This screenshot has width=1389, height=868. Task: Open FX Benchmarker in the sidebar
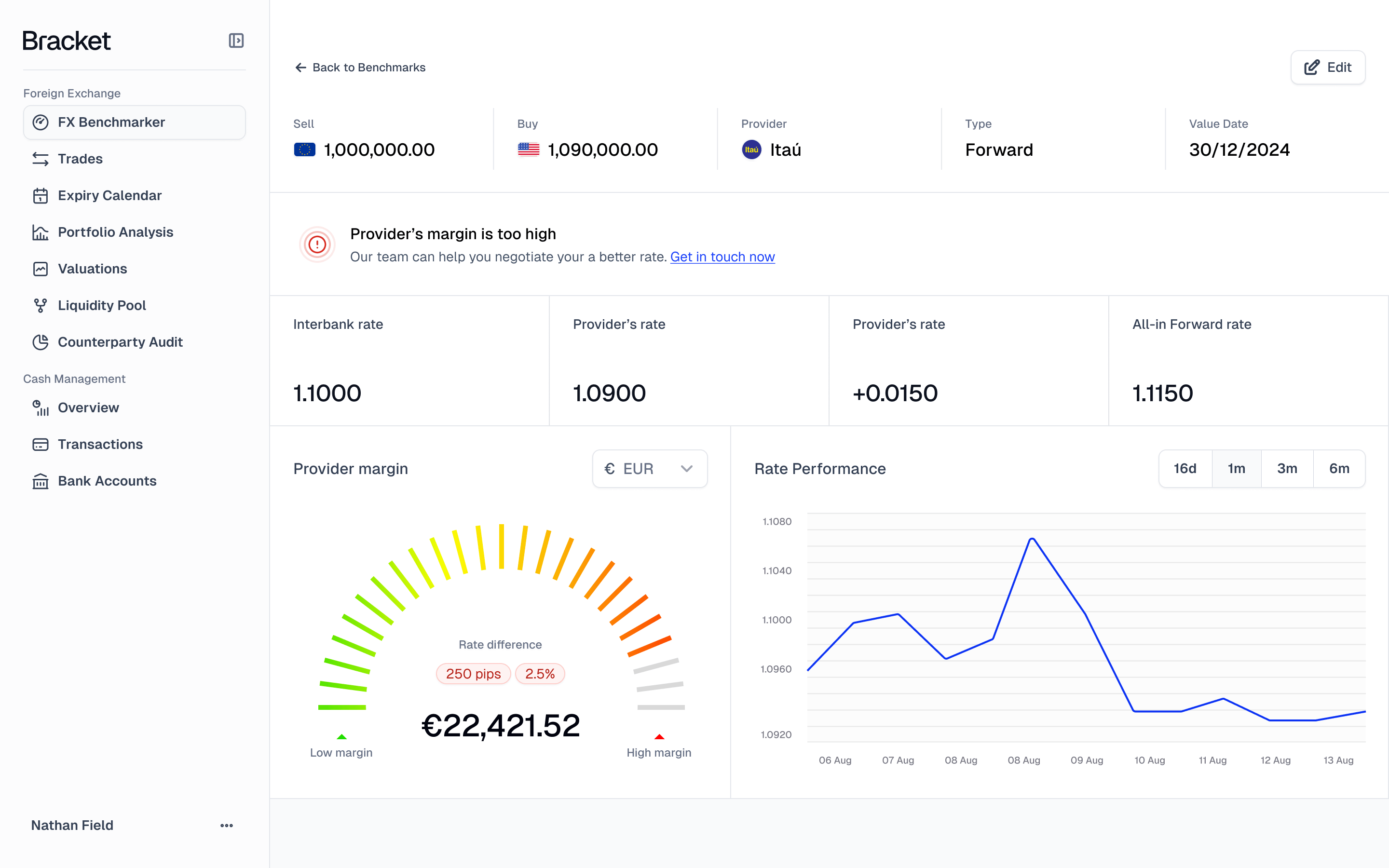click(x=134, y=122)
